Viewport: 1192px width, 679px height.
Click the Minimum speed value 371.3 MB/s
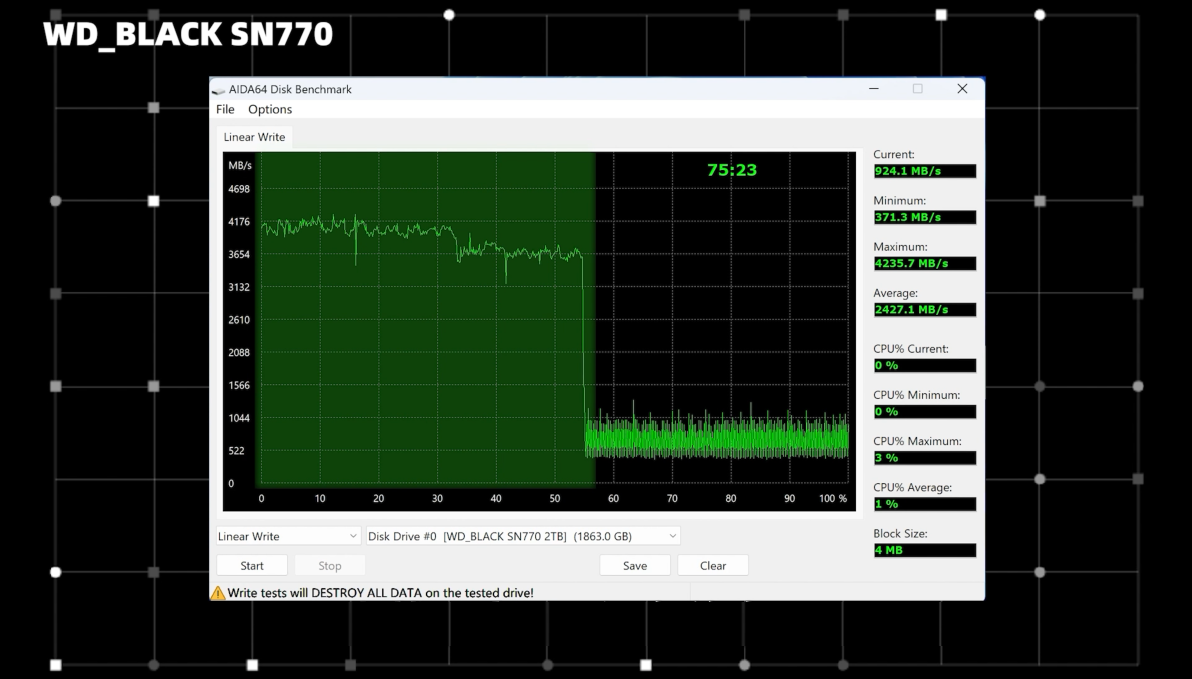coord(923,217)
